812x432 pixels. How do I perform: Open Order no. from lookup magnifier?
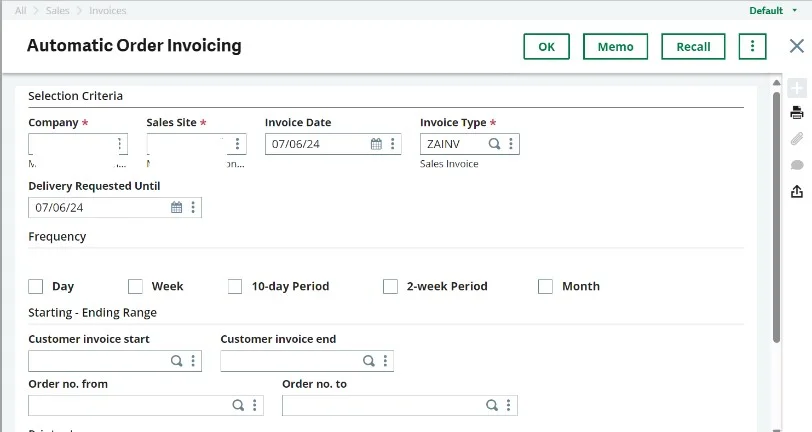[238, 406]
